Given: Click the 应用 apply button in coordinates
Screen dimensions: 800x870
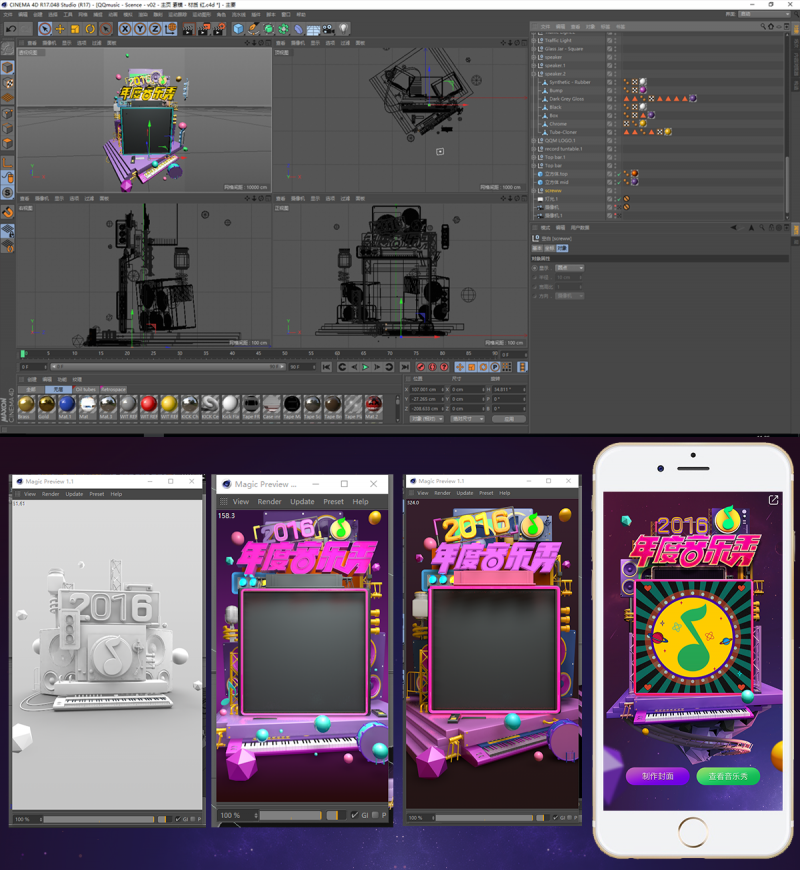Looking at the screenshot, I should (509, 419).
